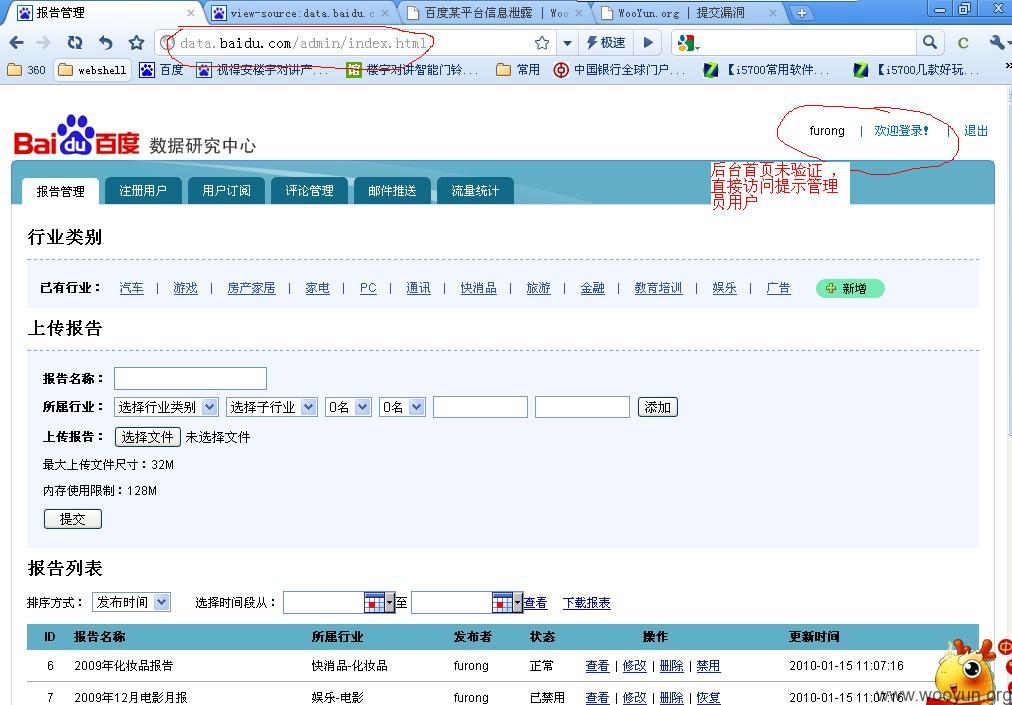Screen dimensions: 1012x705
Task: Click the star inside the address bar
Action: pos(542,43)
